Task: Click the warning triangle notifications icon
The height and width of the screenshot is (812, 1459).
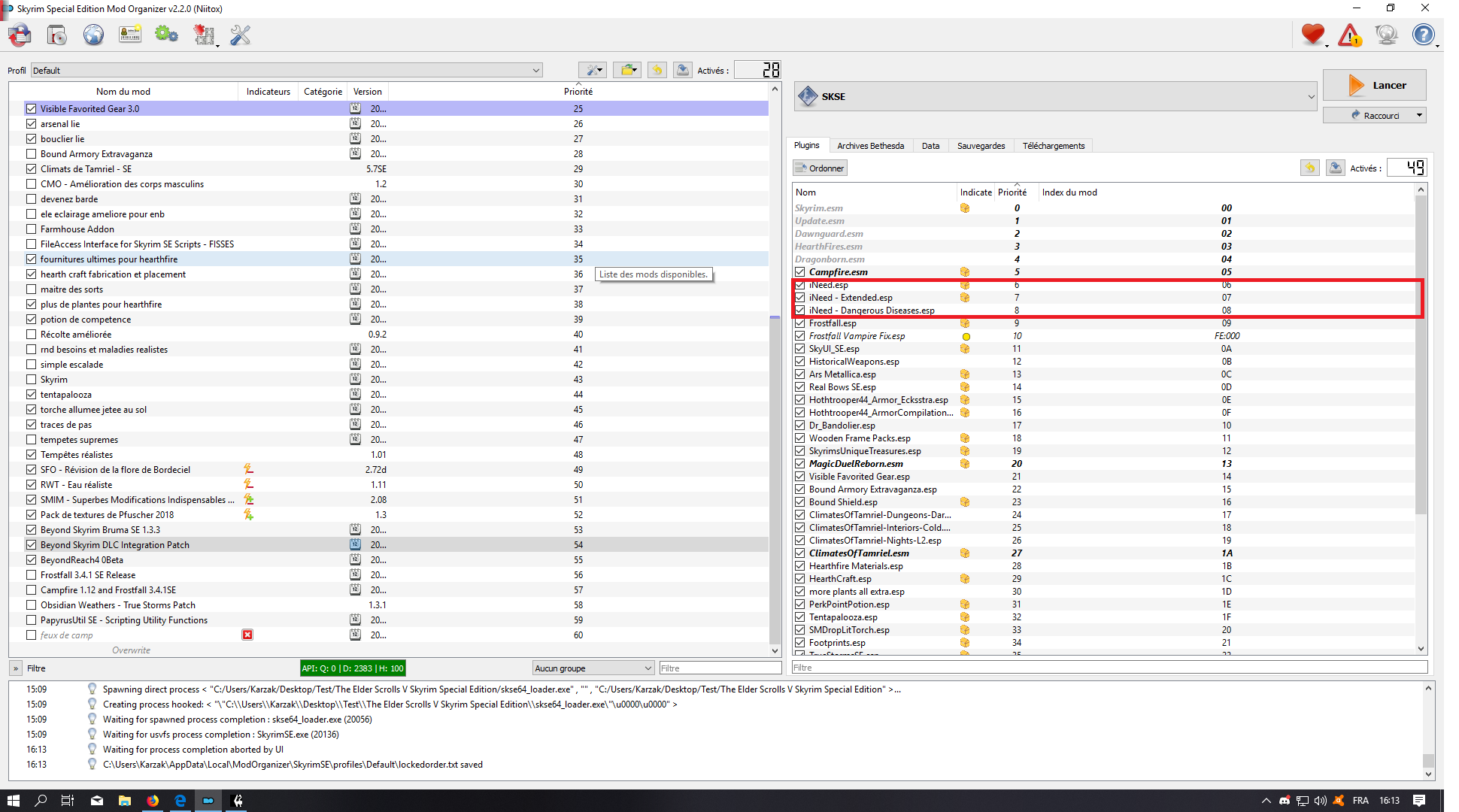Action: click(1350, 35)
